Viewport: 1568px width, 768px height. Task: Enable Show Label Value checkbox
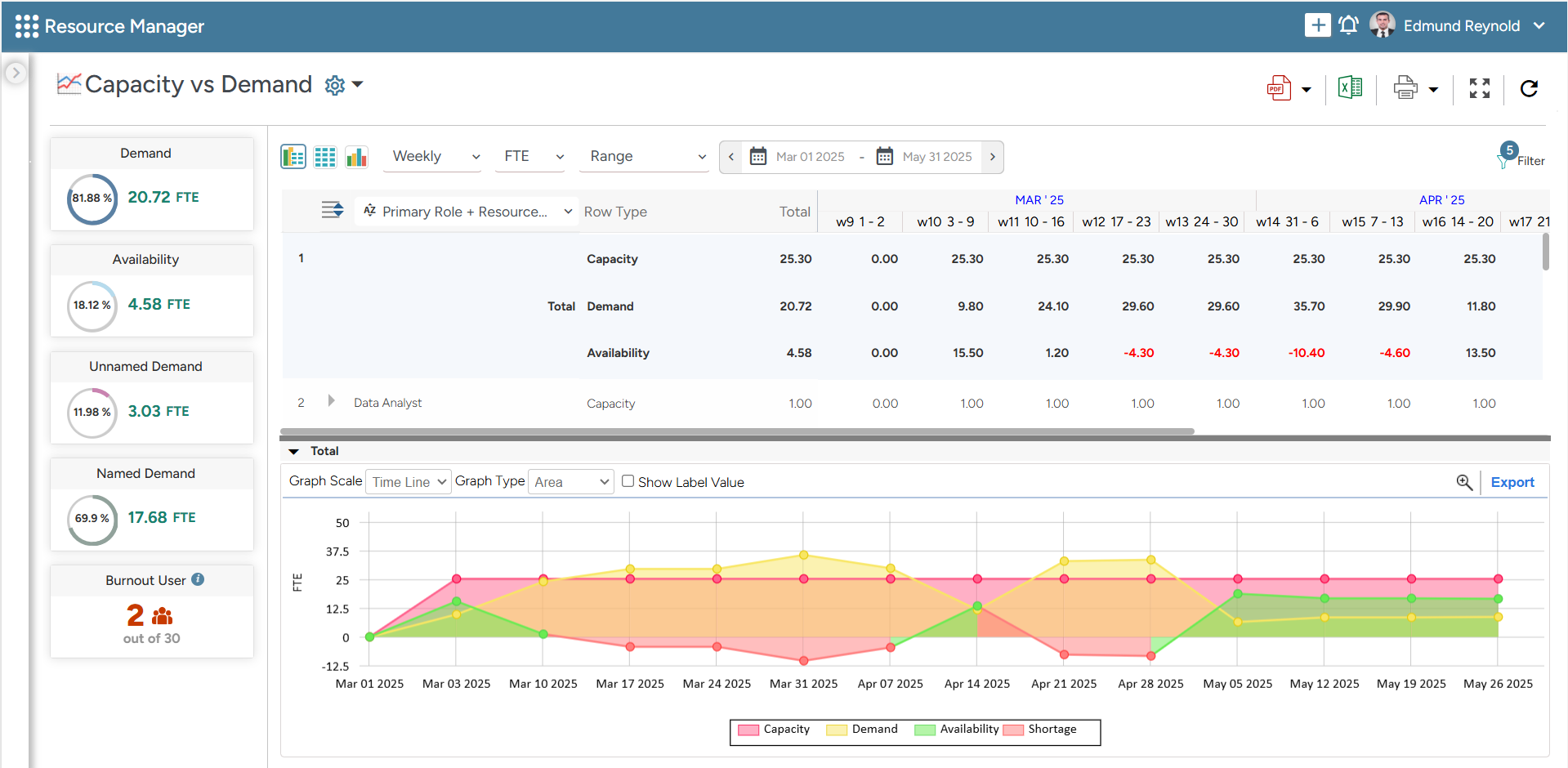point(628,481)
